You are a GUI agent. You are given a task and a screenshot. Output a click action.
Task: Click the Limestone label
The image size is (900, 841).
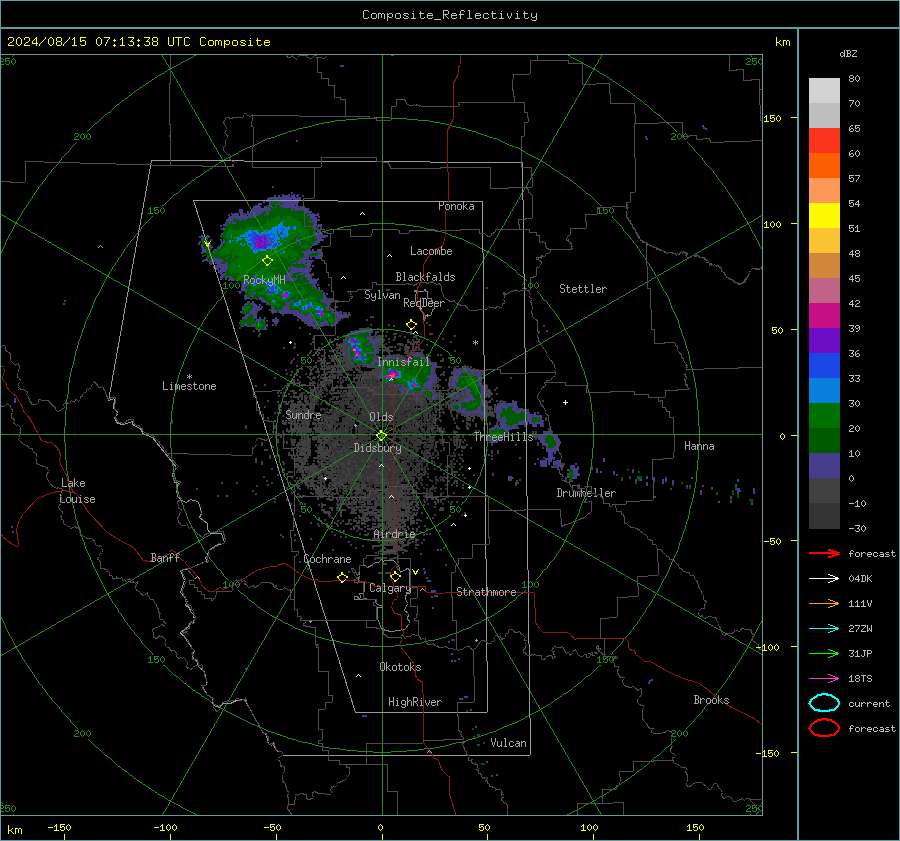pos(189,386)
